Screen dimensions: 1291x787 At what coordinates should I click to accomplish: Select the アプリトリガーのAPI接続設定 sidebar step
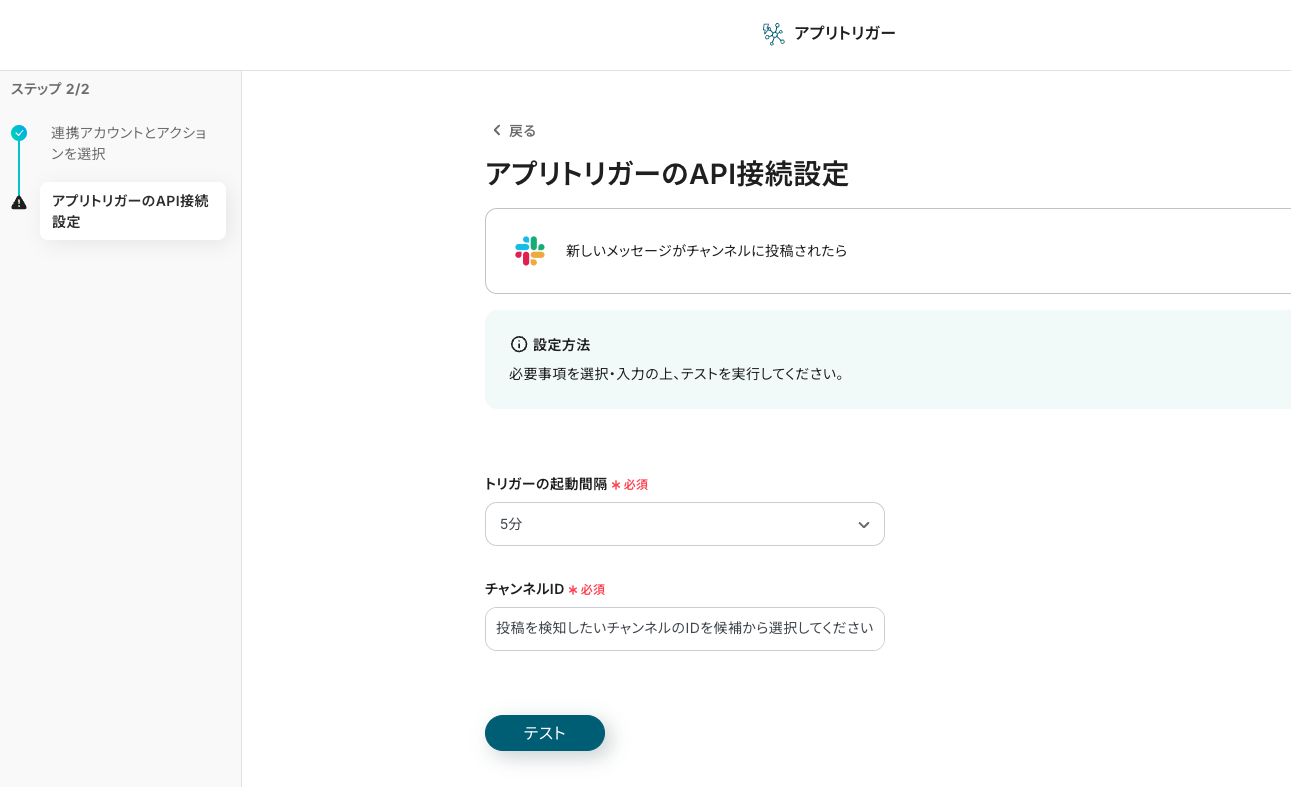(x=132, y=211)
